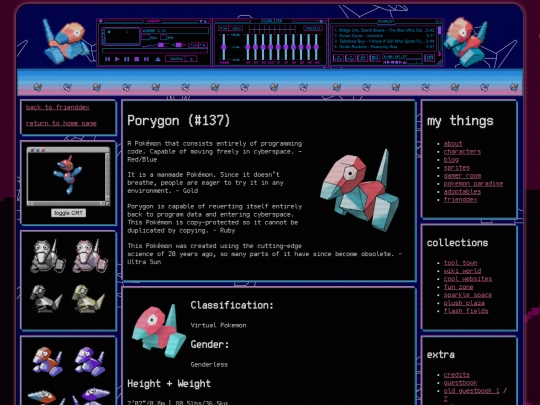Click the silver front-facing Porygon sprite
540x405 pixels.
tap(47, 256)
